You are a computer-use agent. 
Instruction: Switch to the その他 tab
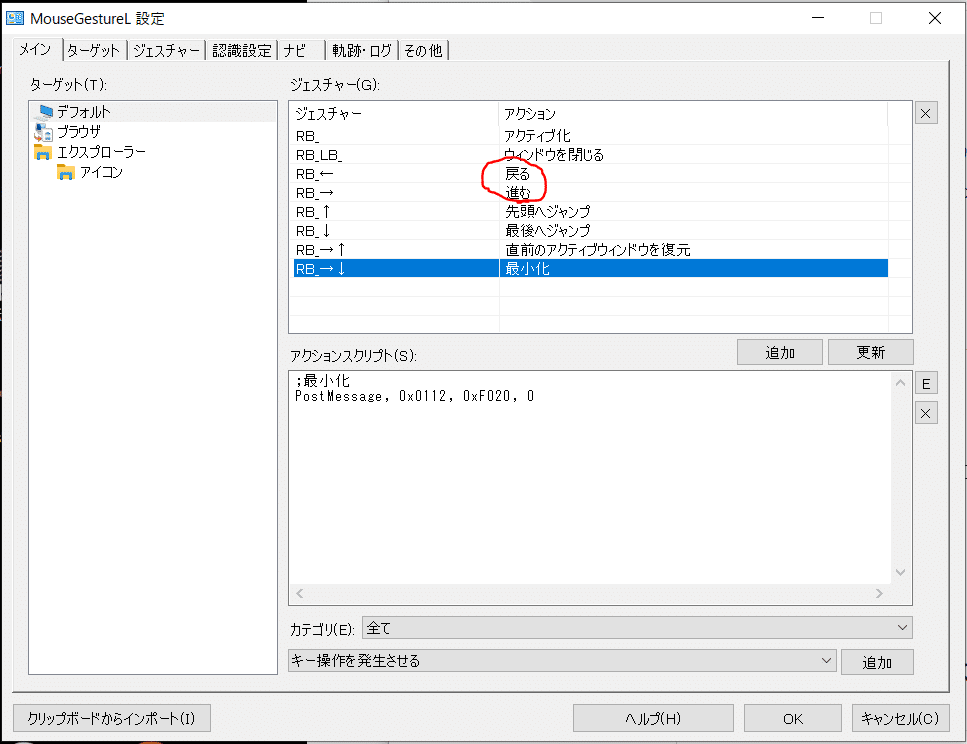click(423, 51)
